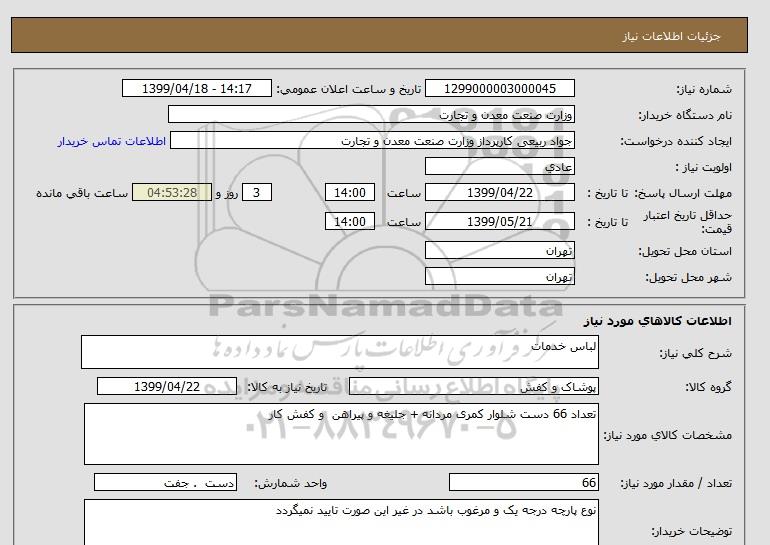Click the مشخصات کالای مورد نیاز text area
The width and height of the screenshot is (770, 545).
tap(341, 434)
